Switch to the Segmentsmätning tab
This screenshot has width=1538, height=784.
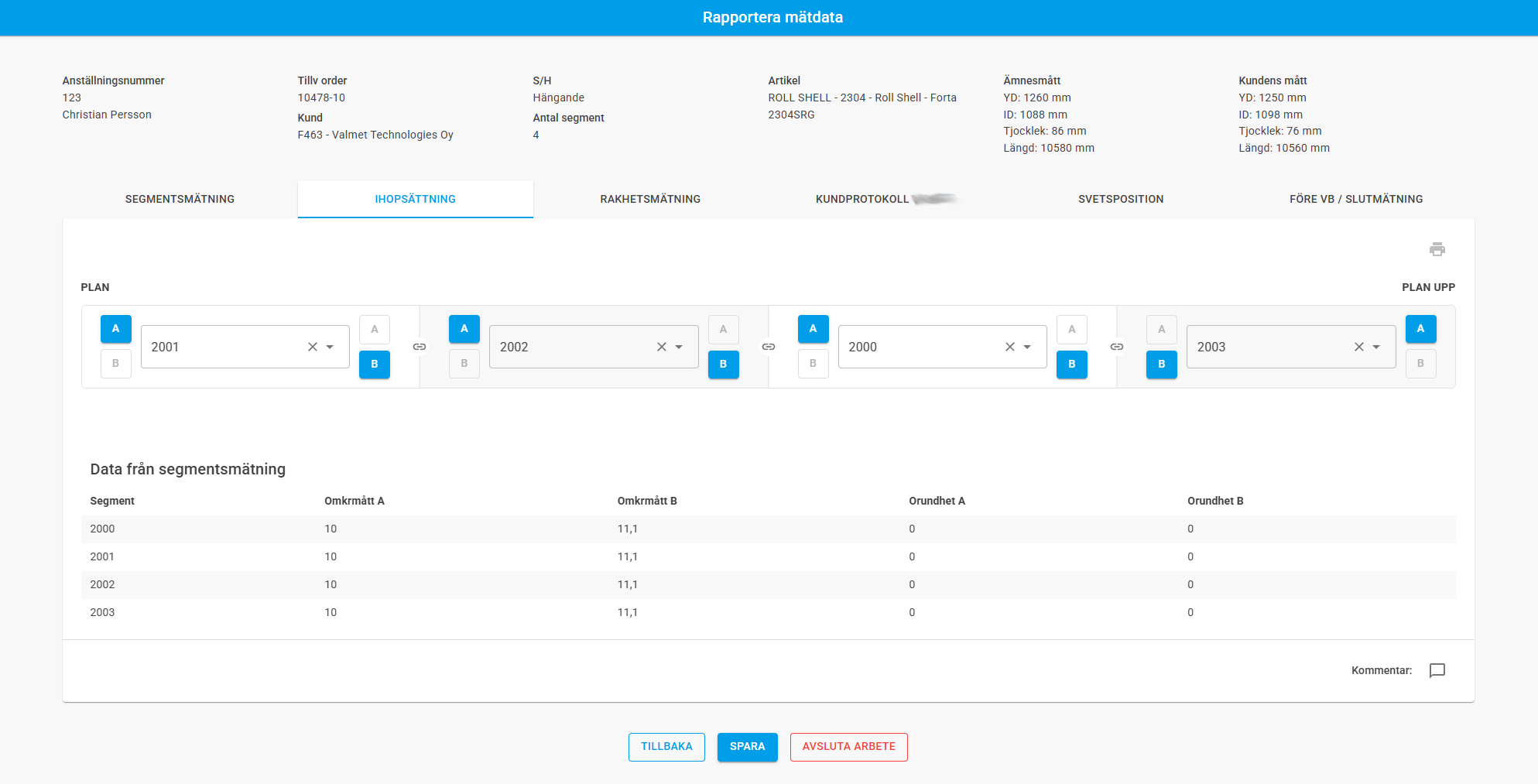(x=180, y=199)
